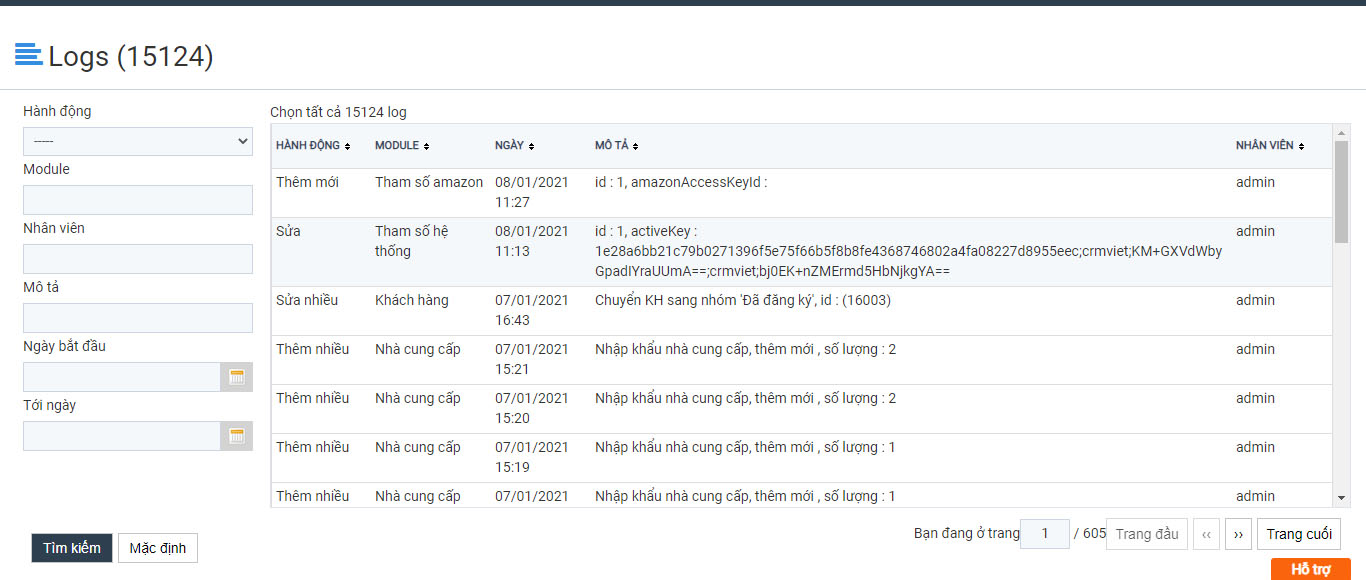This screenshot has height=580, width=1366.
Task: Open the Hành động dropdown
Action: pyautogui.click(x=137, y=140)
